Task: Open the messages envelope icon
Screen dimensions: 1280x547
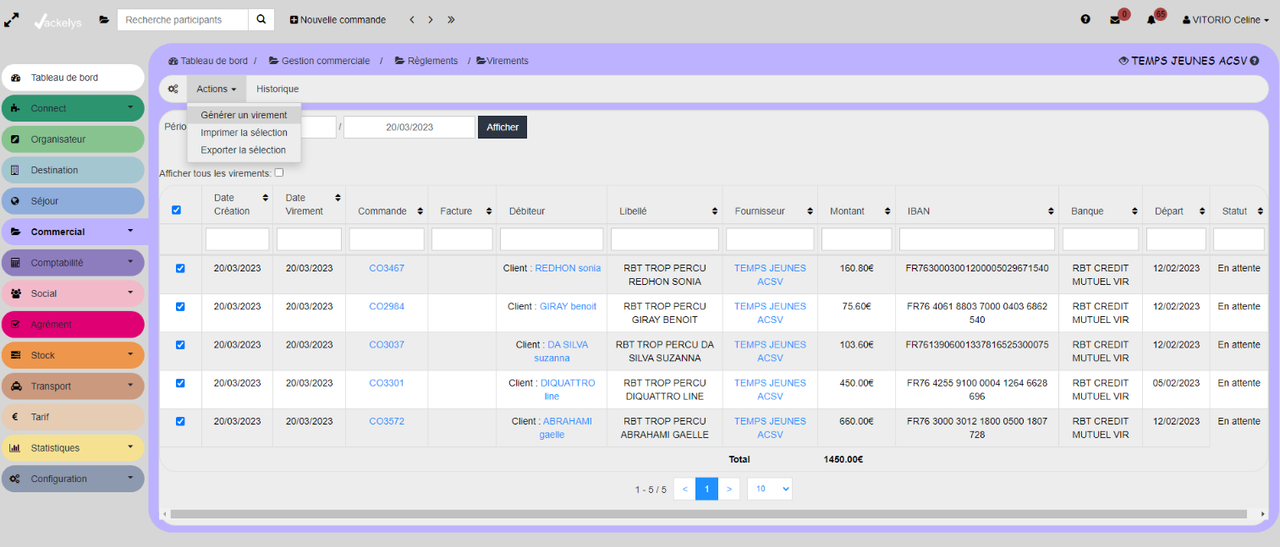Action: (x=1115, y=20)
